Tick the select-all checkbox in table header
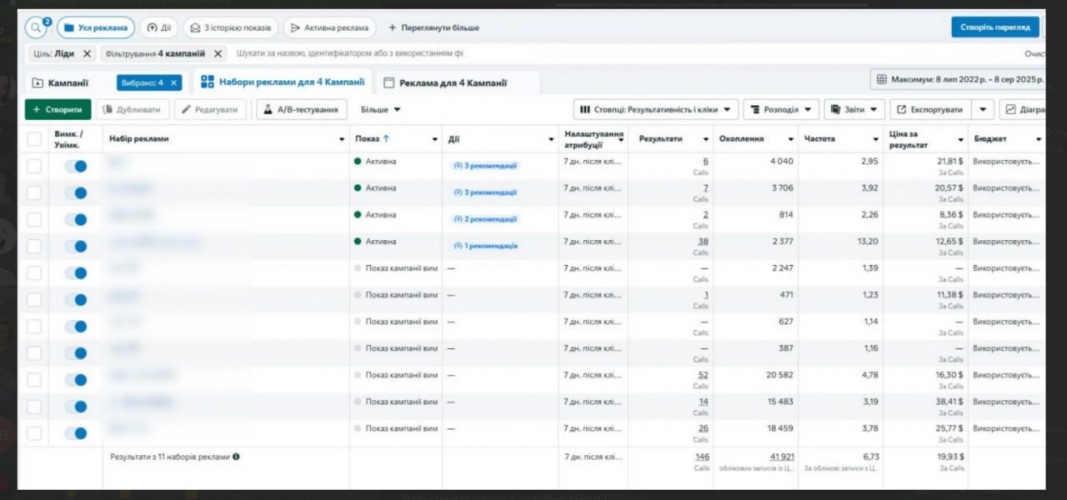1067x500 pixels. [x=34, y=139]
